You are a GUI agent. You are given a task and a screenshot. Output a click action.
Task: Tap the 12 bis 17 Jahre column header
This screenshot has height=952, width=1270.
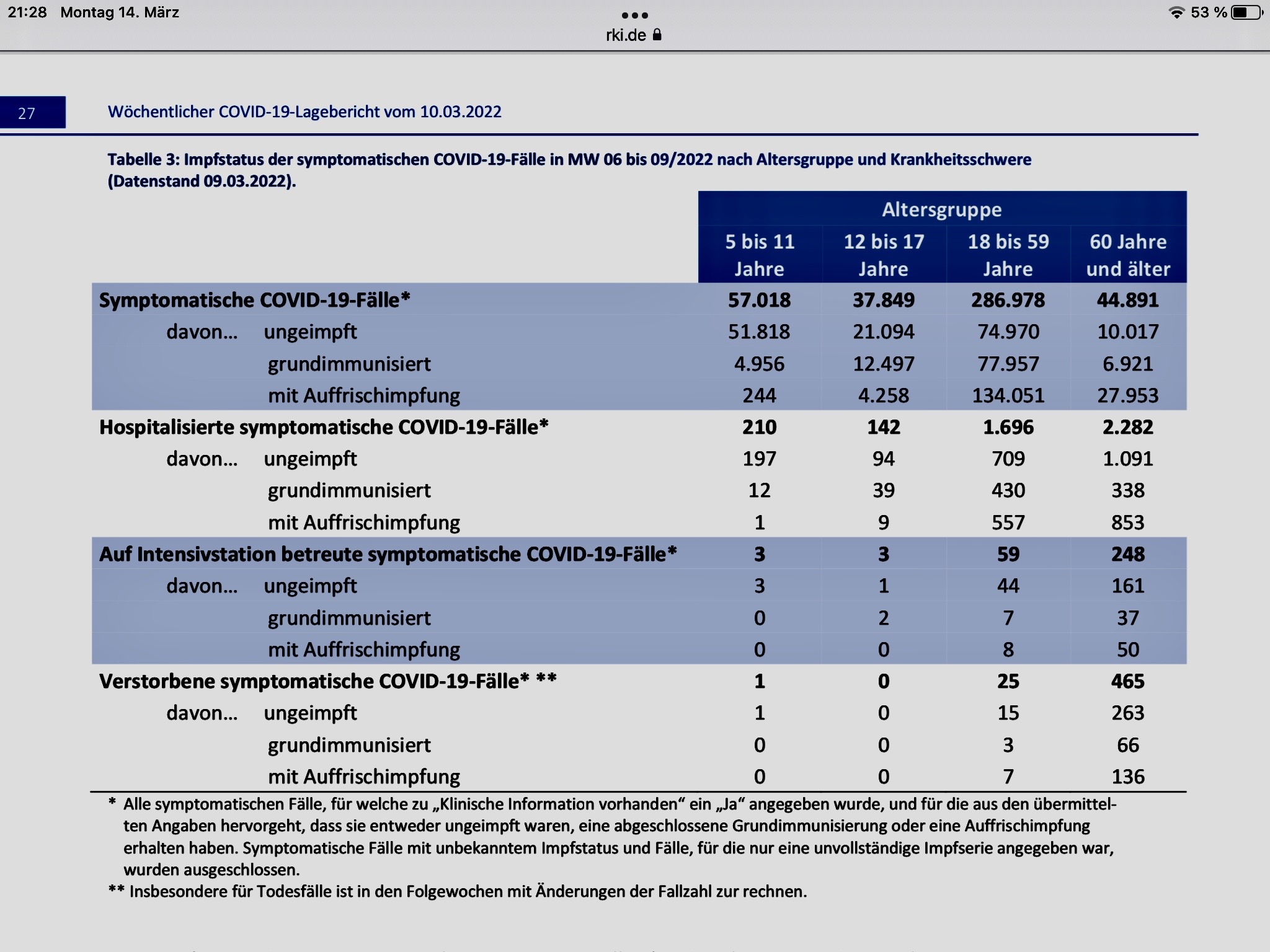click(884, 255)
